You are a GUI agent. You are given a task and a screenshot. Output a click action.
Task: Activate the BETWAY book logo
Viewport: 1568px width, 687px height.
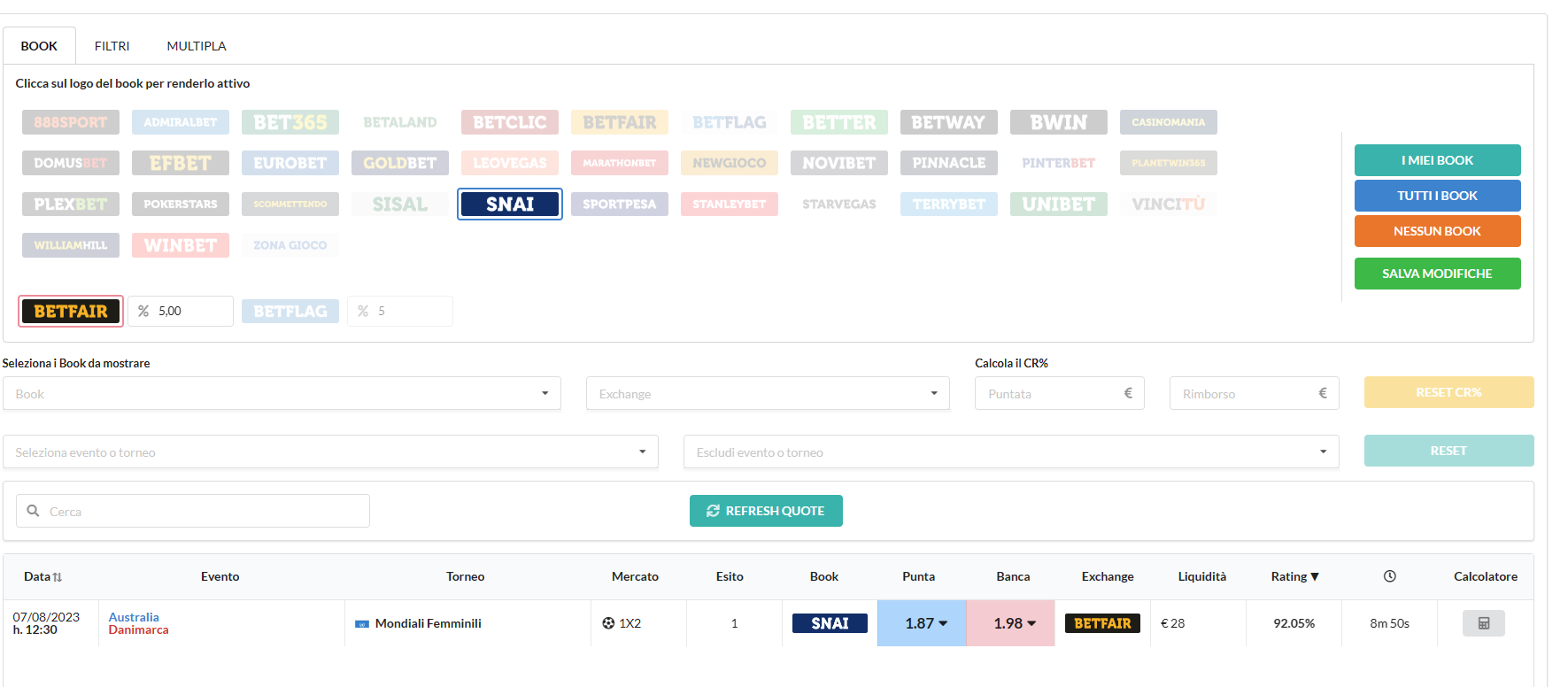click(949, 122)
